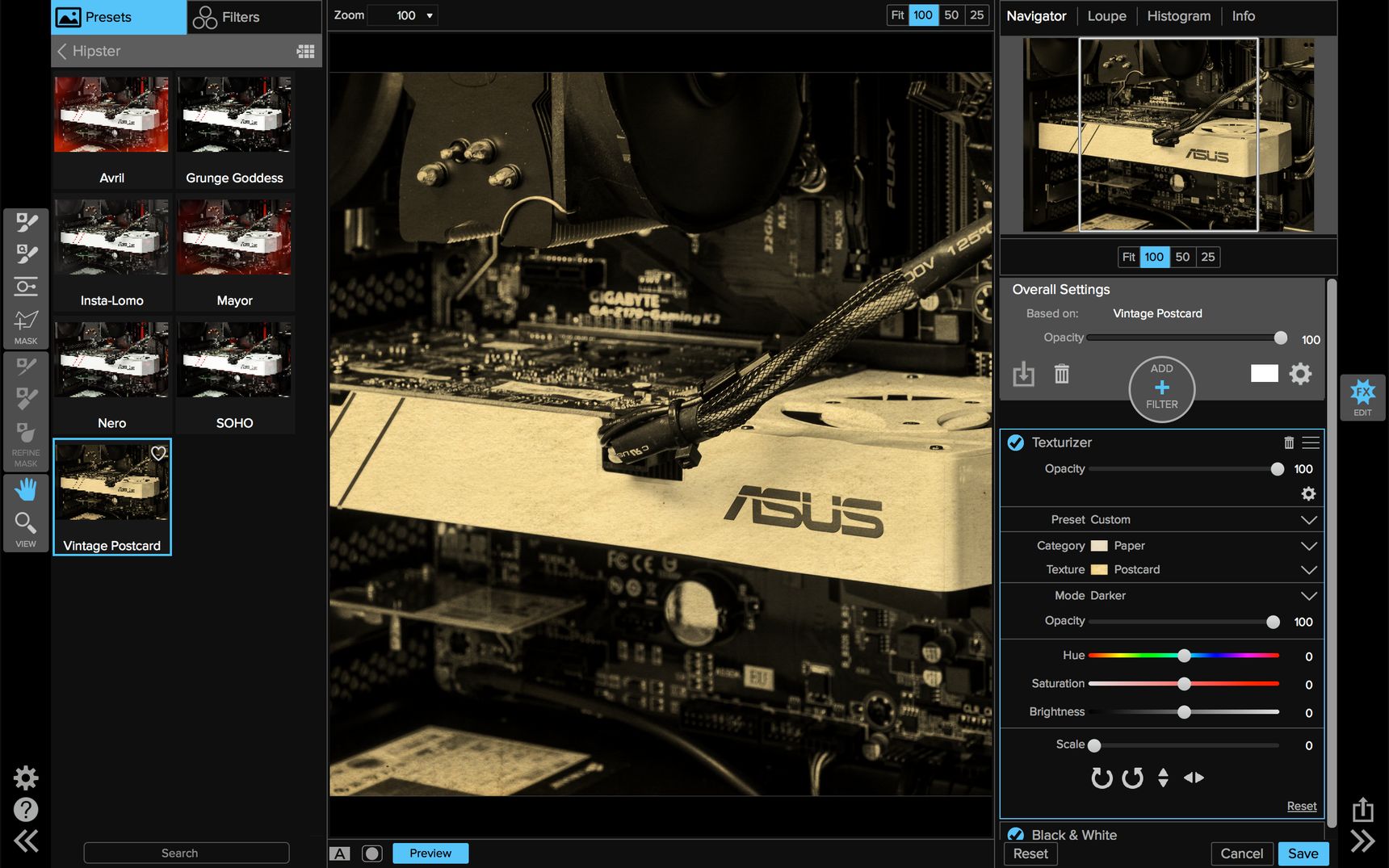Open the Texturizer blending gear
Image resolution: width=1389 pixels, height=868 pixels.
1309,493
